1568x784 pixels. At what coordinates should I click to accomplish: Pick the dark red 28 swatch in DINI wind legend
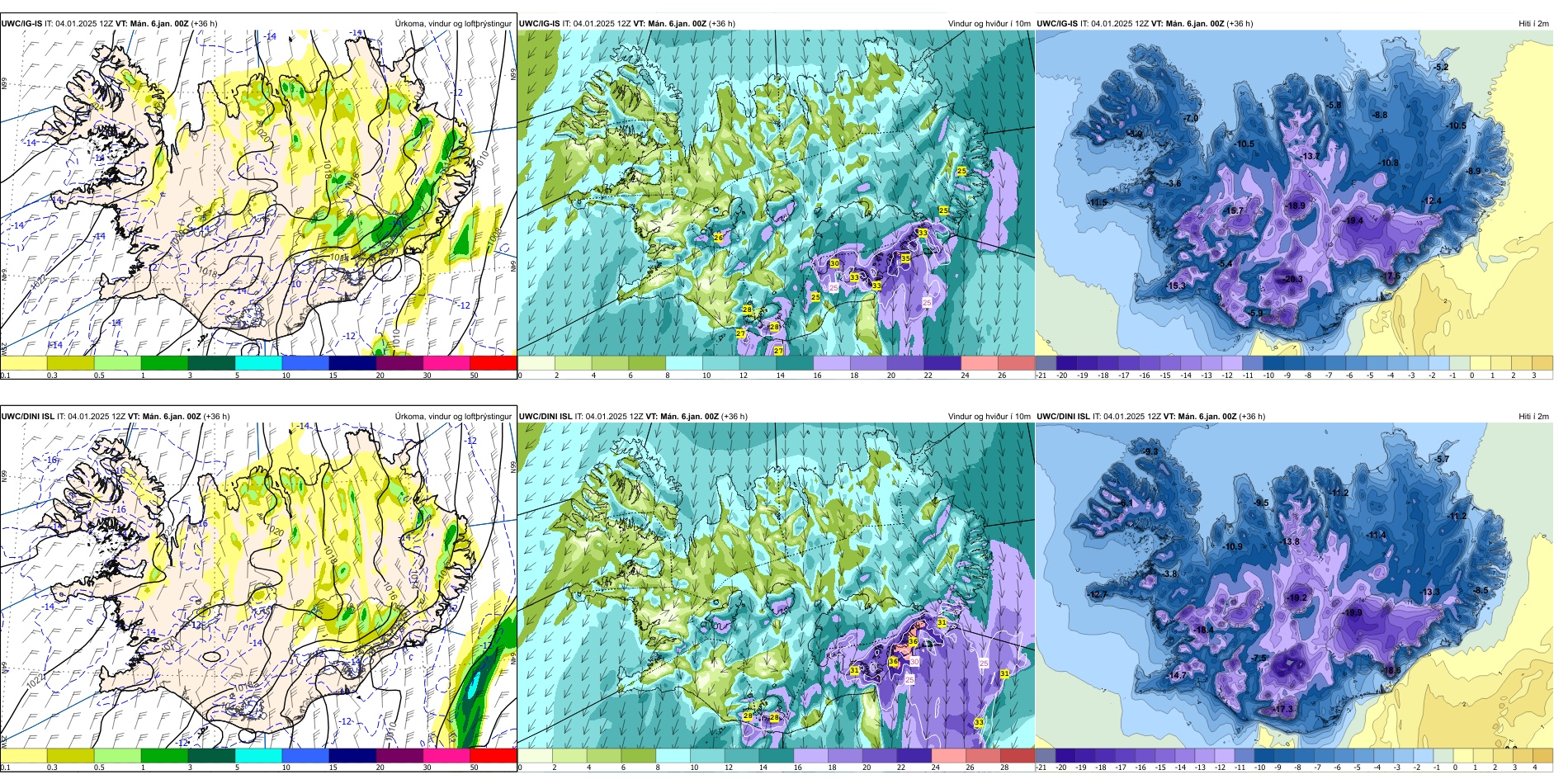coord(1018,756)
